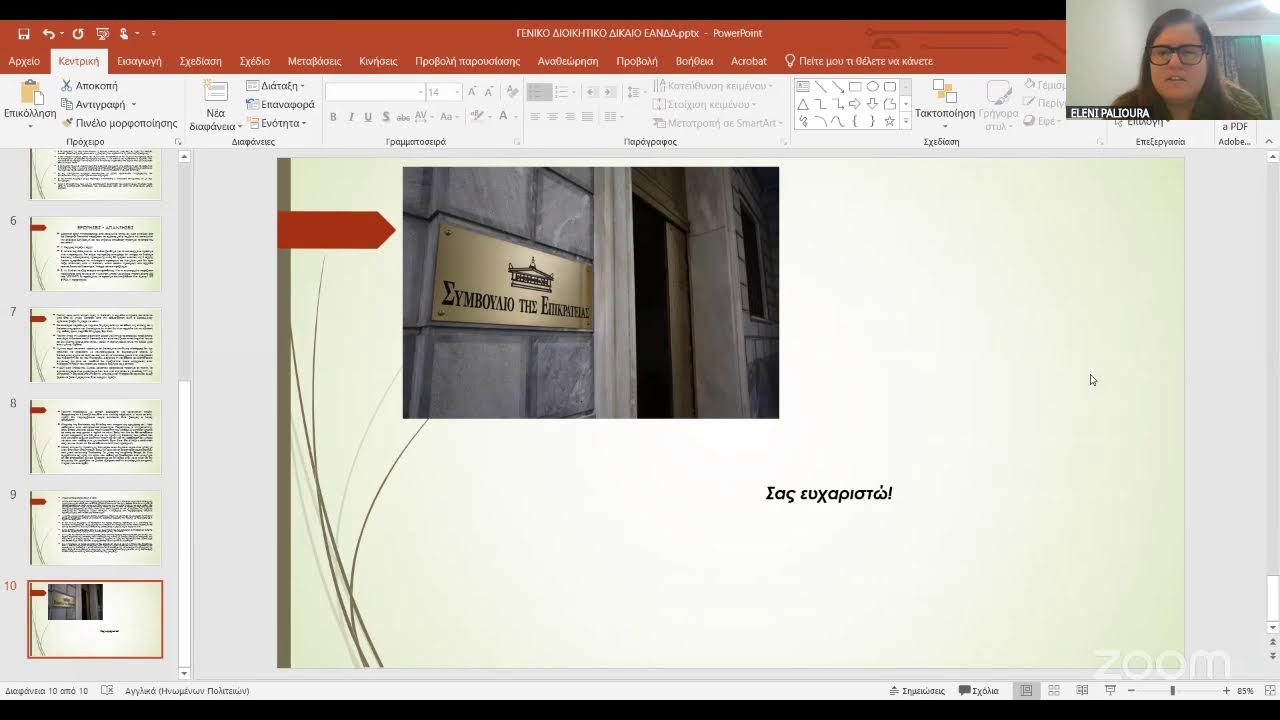Add a new slide with Νέα διαφάνεια icon
The height and width of the screenshot is (720, 1280).
215,91
